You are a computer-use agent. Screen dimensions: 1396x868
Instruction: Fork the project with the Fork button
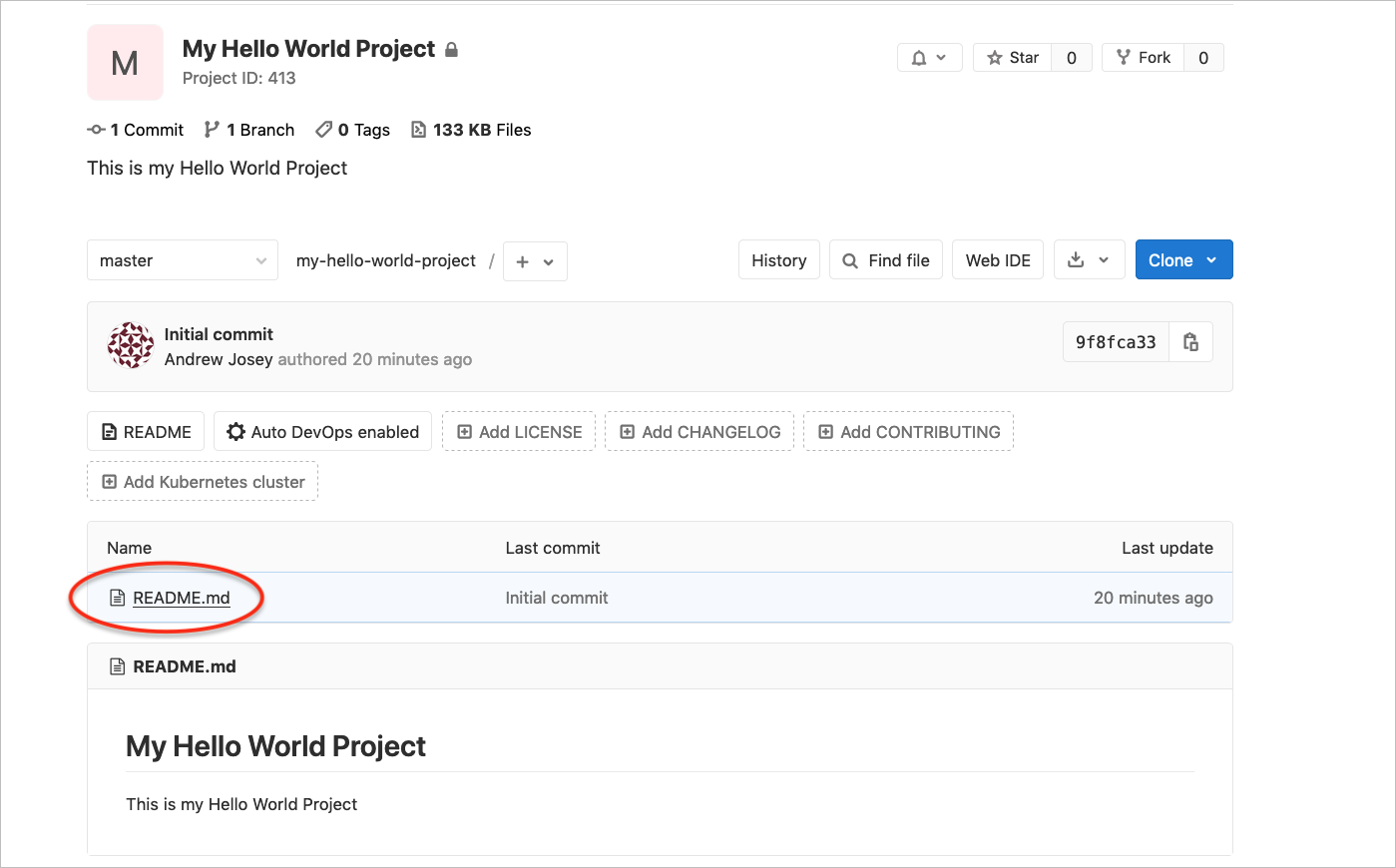pyautogui.click(x=1144, y=58)
